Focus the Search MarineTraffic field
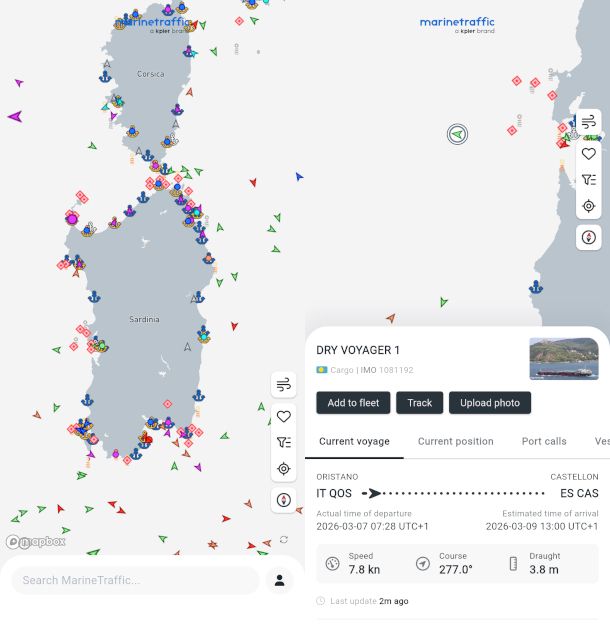The image size is (610, 627). (135, 580)
